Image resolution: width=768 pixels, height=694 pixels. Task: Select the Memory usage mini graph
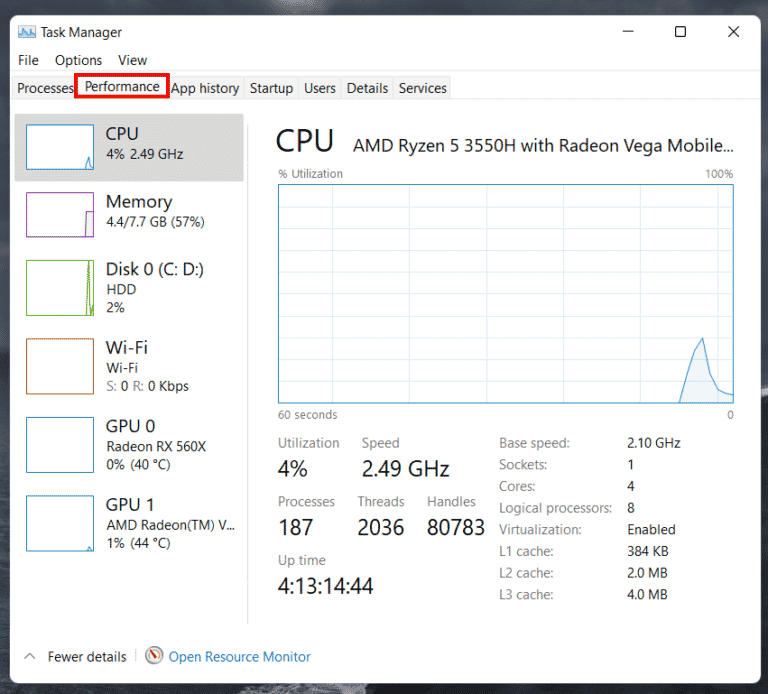click(60, 215)
